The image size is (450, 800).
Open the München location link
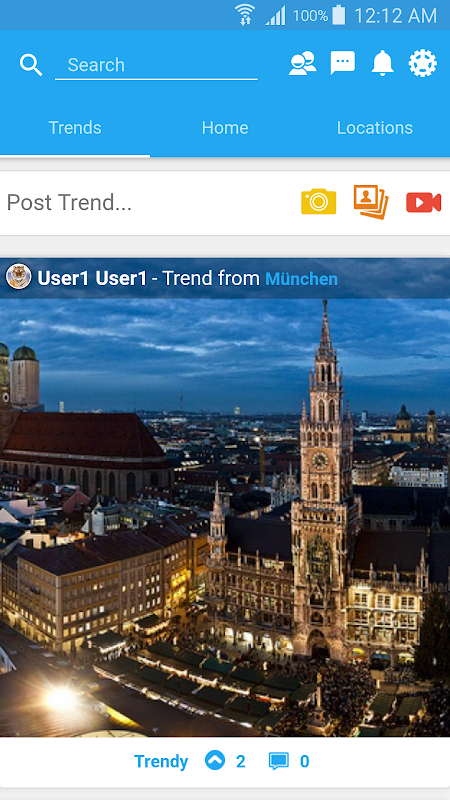coord(302,279)
